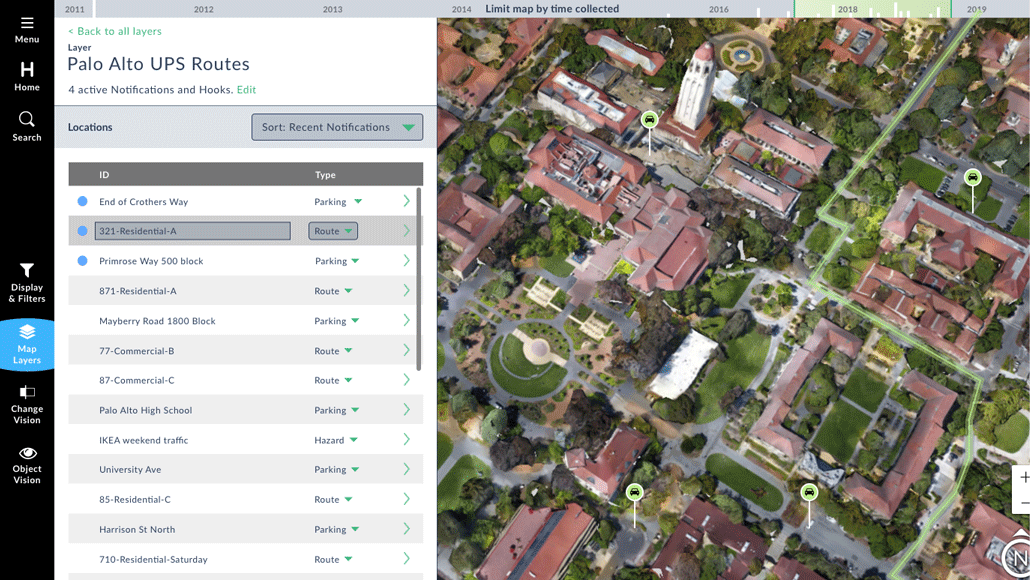Screen dimensions: 1031x580
Task: Open Type dropdown for IKEA weekend traffic
Action: point(336,440)
